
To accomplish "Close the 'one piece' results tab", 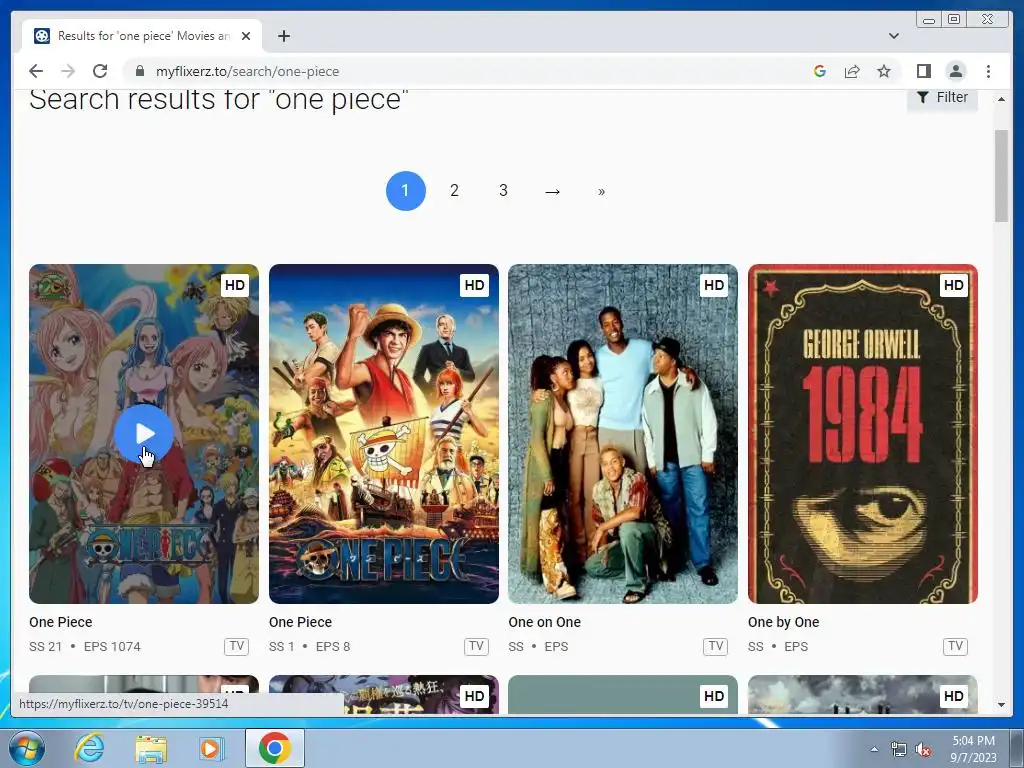I will (246, 36).
